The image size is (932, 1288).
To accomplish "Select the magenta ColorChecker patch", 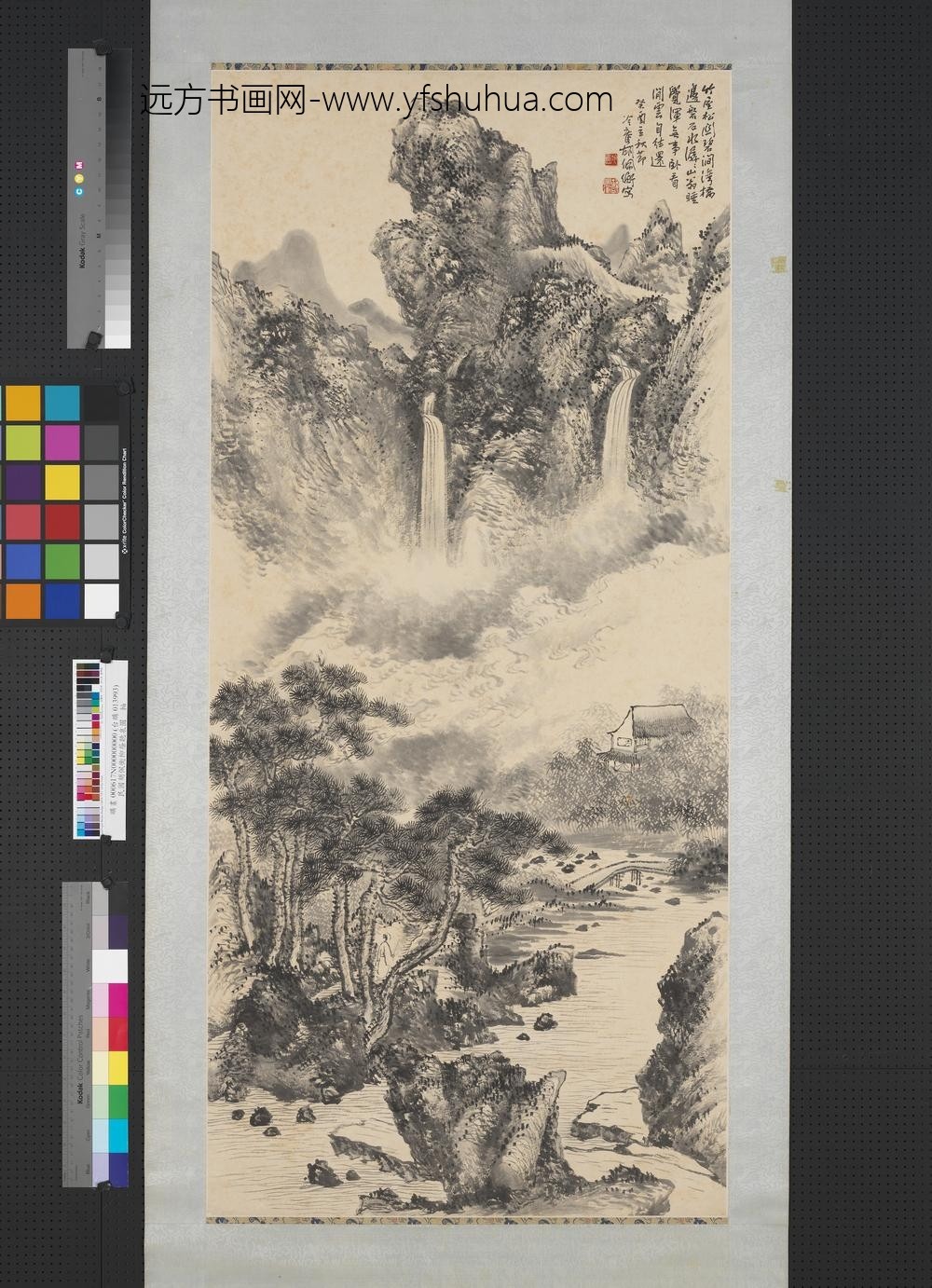I will tap(62, 442).
